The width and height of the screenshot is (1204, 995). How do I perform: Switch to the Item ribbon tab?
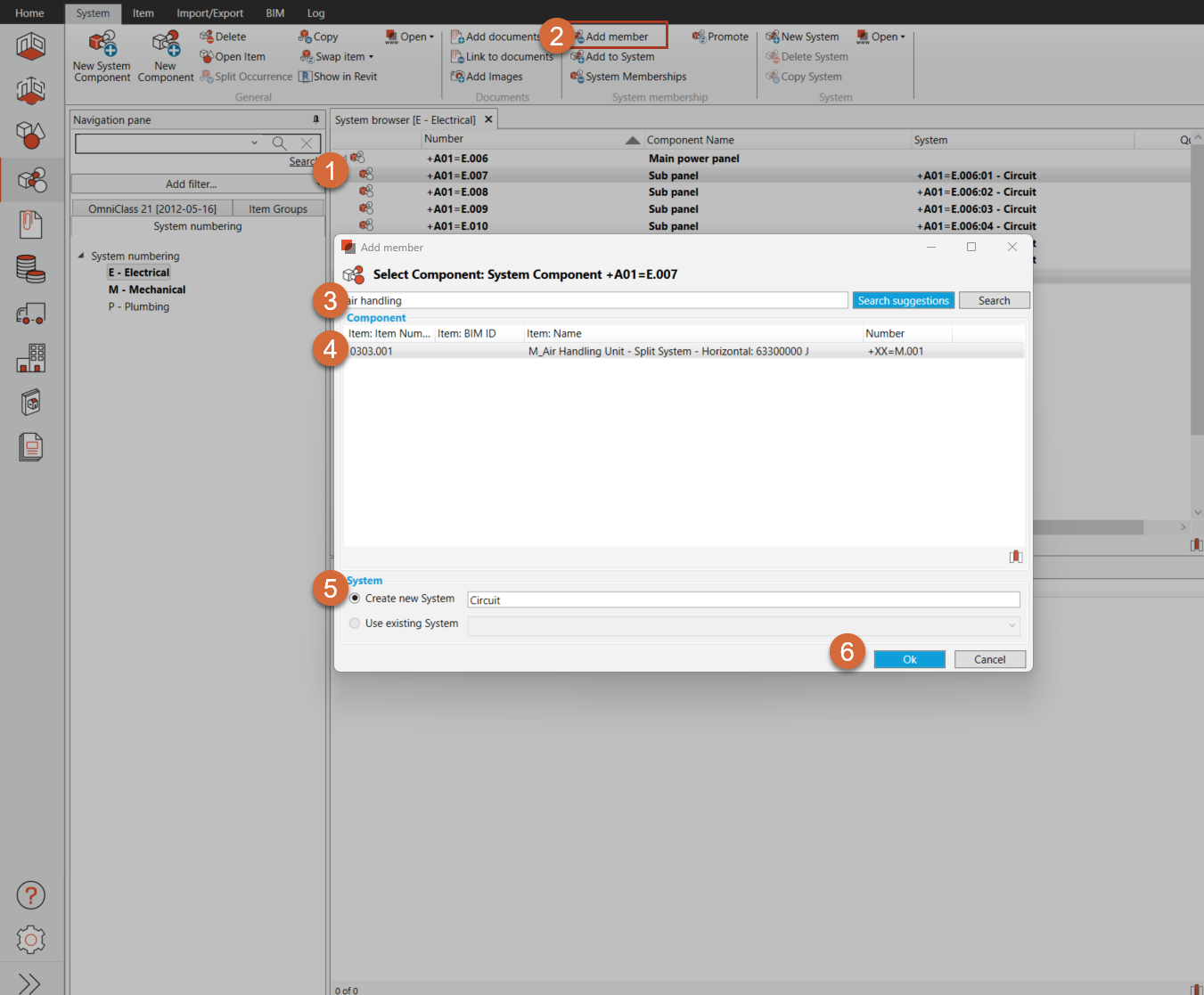(x=143, y=12)
